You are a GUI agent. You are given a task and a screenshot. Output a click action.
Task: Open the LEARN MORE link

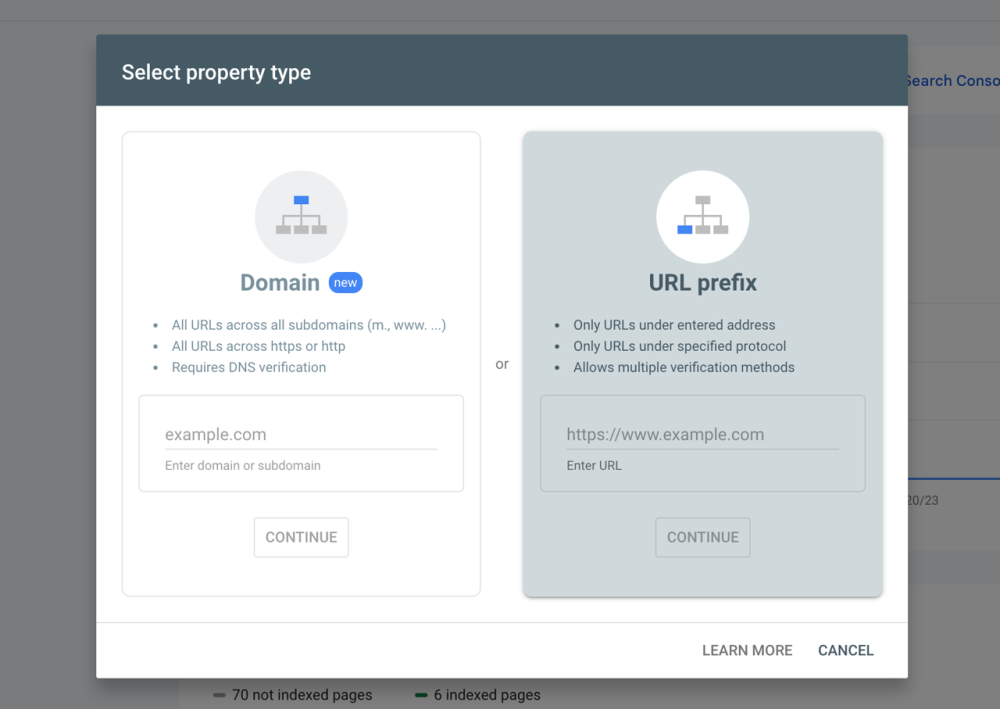coord(747,650)
